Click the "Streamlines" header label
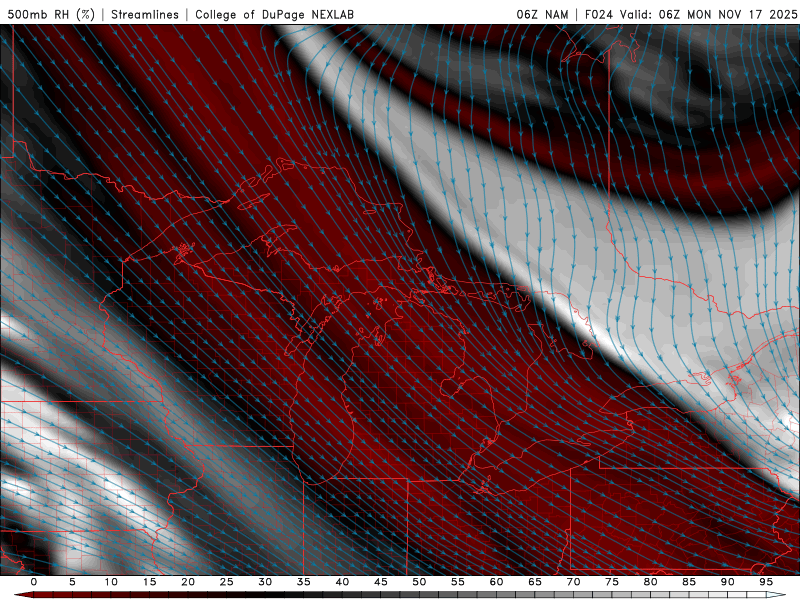The width and height of the screenshot is (800, 600). pyautogui.click(x=145, y=14)
